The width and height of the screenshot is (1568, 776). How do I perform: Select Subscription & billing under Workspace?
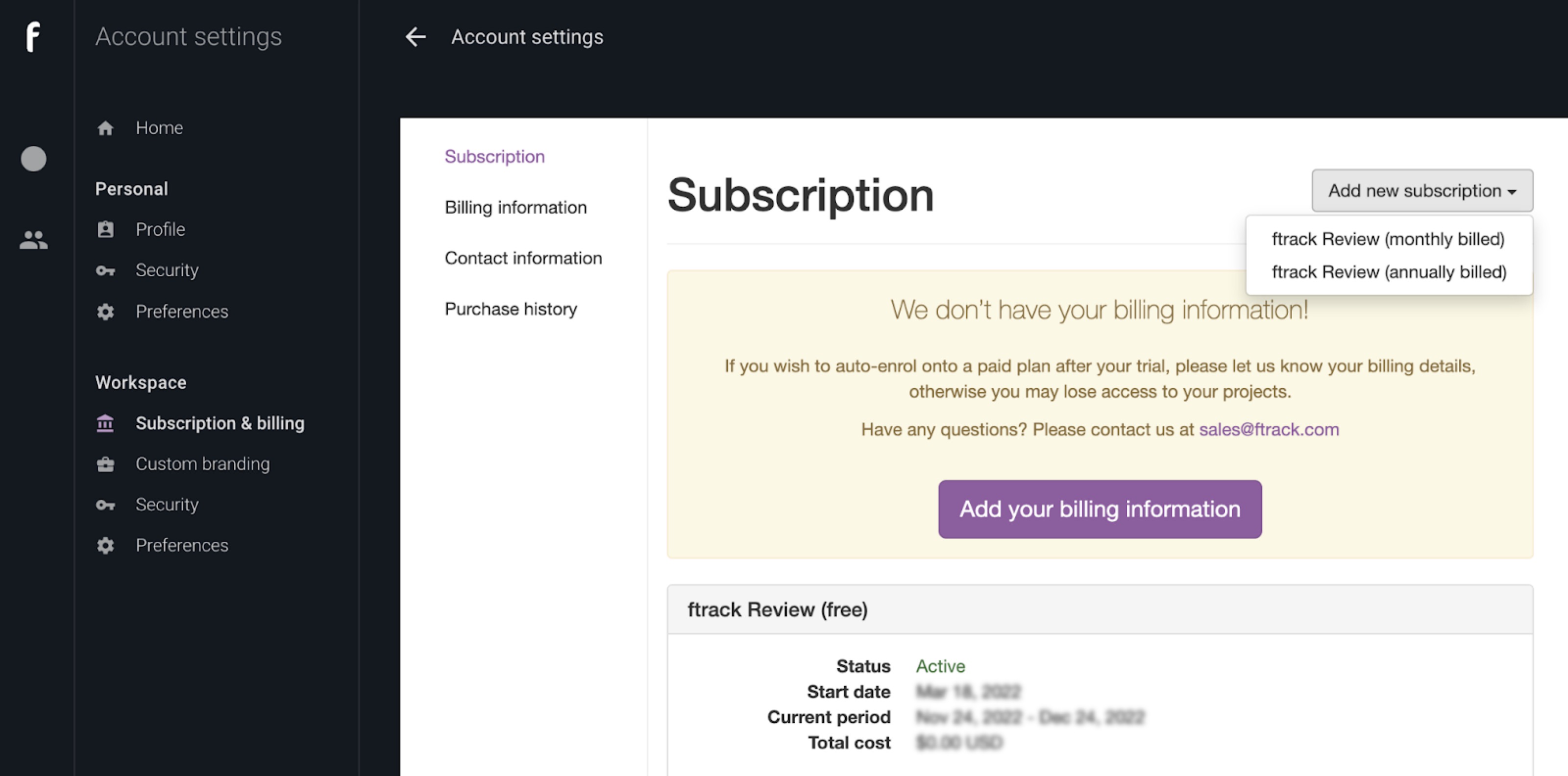click(x=220, y=423)
